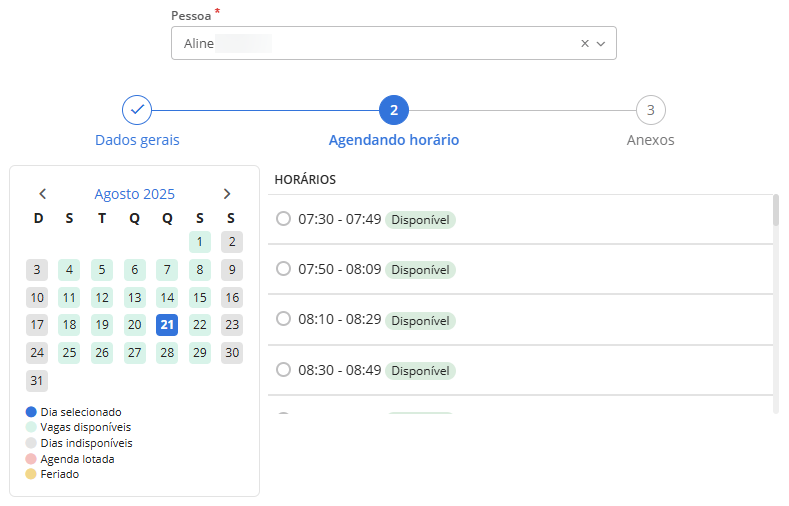Viewport: 789px width, 506px height.
Task: Pick the 08:30 - 08:49 radio option
Action: tap(283, 370)
